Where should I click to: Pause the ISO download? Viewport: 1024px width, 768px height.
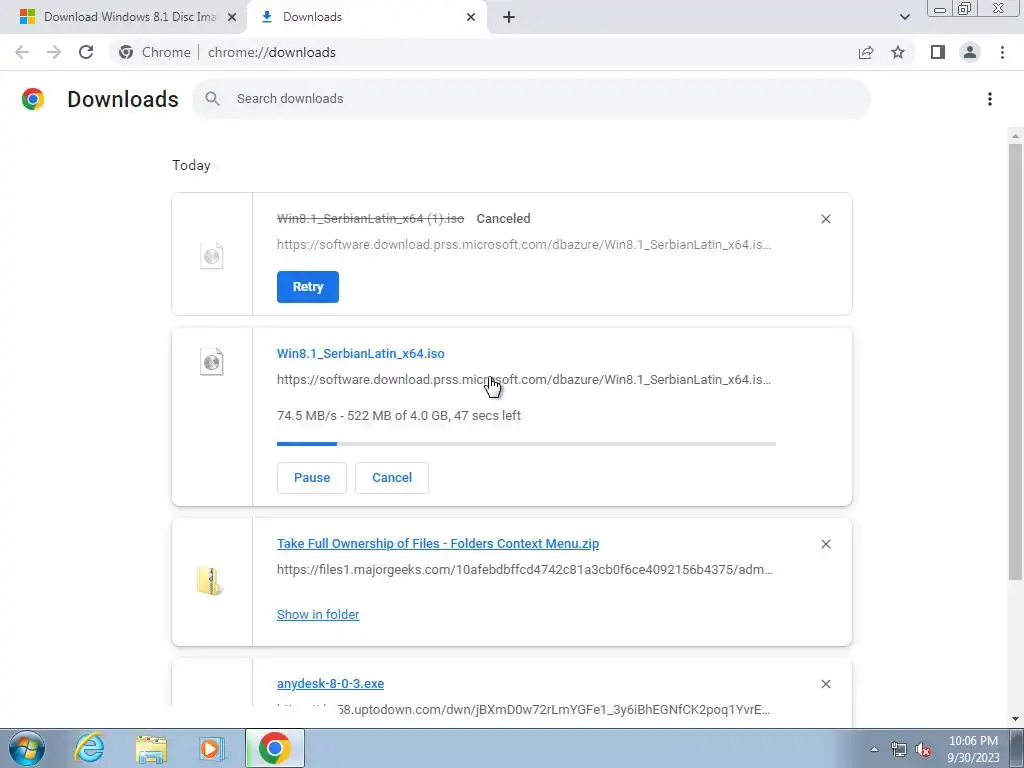(312, 477)
